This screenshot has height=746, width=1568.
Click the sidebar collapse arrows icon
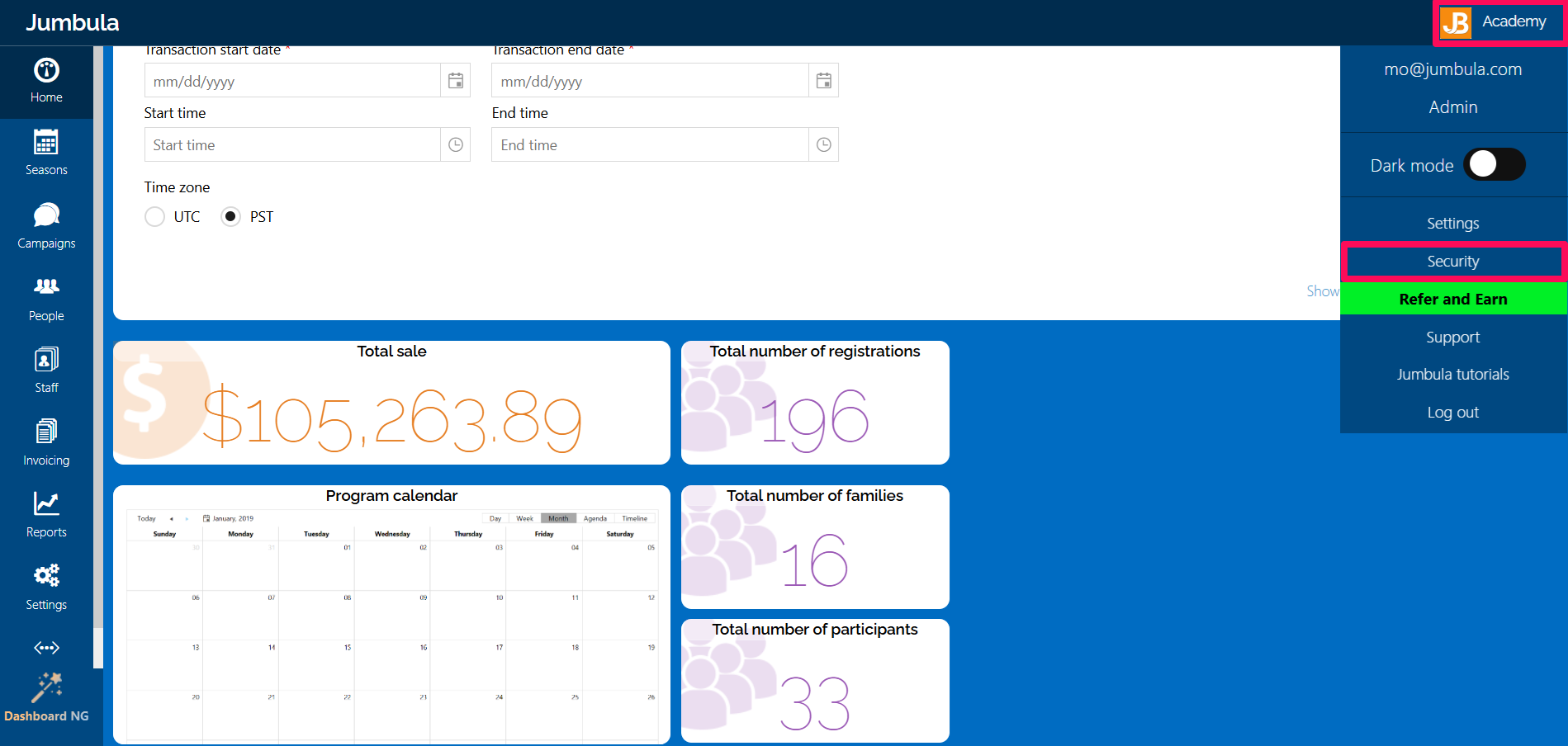(x=46, y=648)
